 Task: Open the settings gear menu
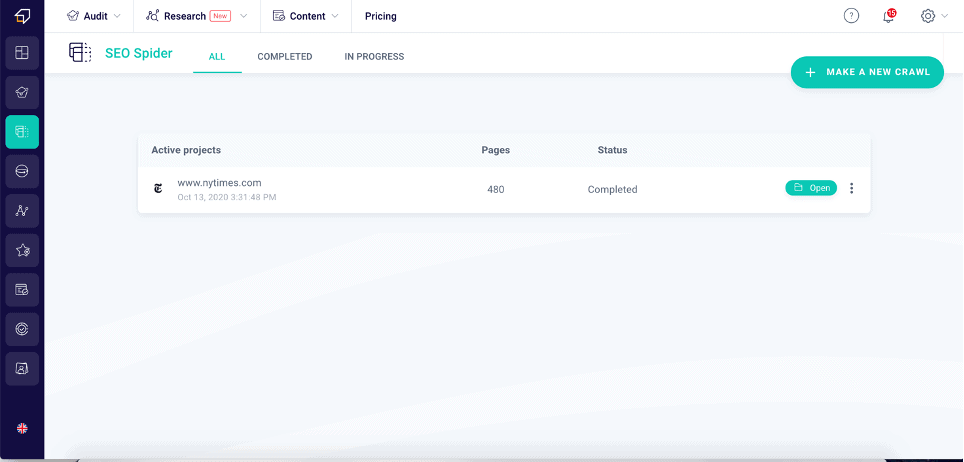pos(934,16)
